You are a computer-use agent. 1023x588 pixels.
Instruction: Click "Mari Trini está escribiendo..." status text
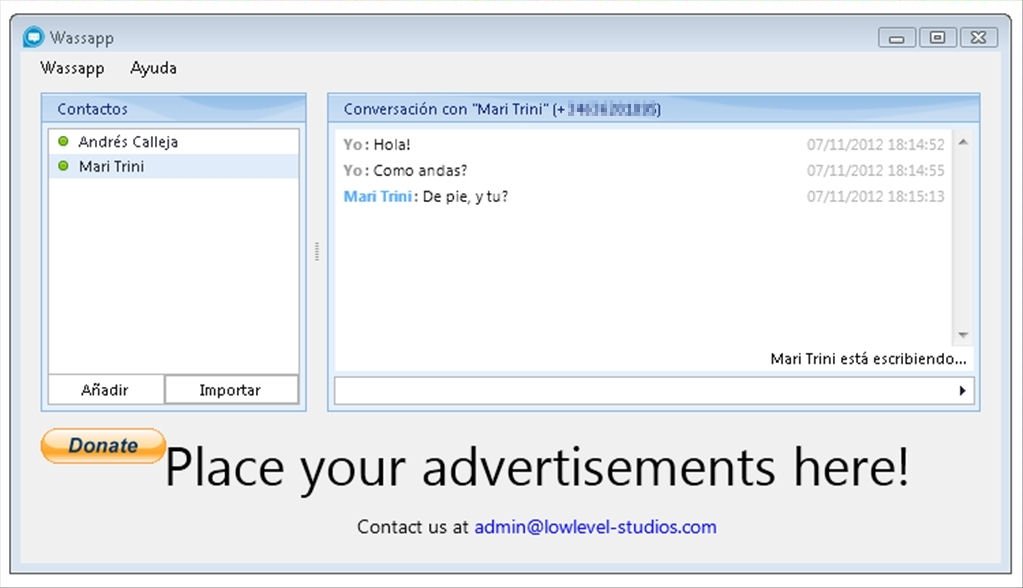click(868, 359)
